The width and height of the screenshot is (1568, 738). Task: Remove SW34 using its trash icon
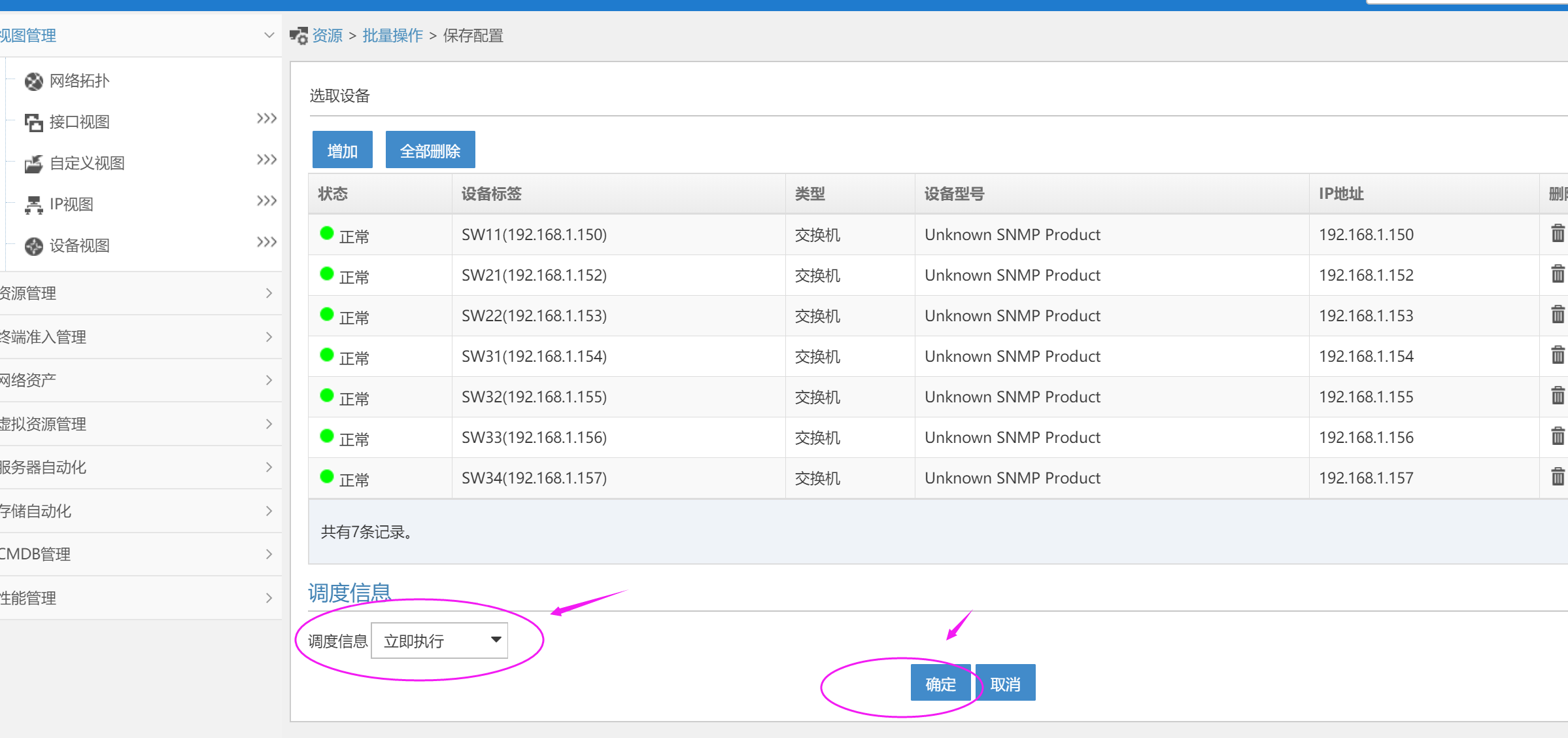(1558, 477)
